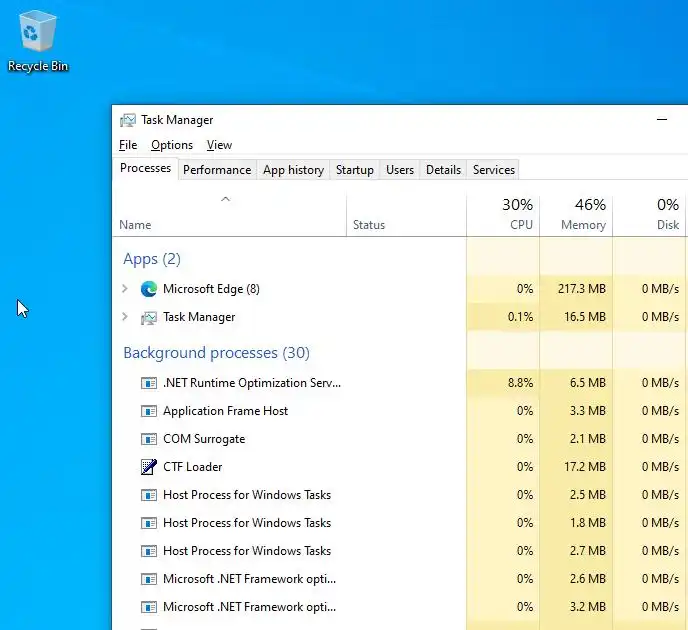Select the Background processes (30) heading
This screenshot has height=630, width=688.
pos(216,353)
